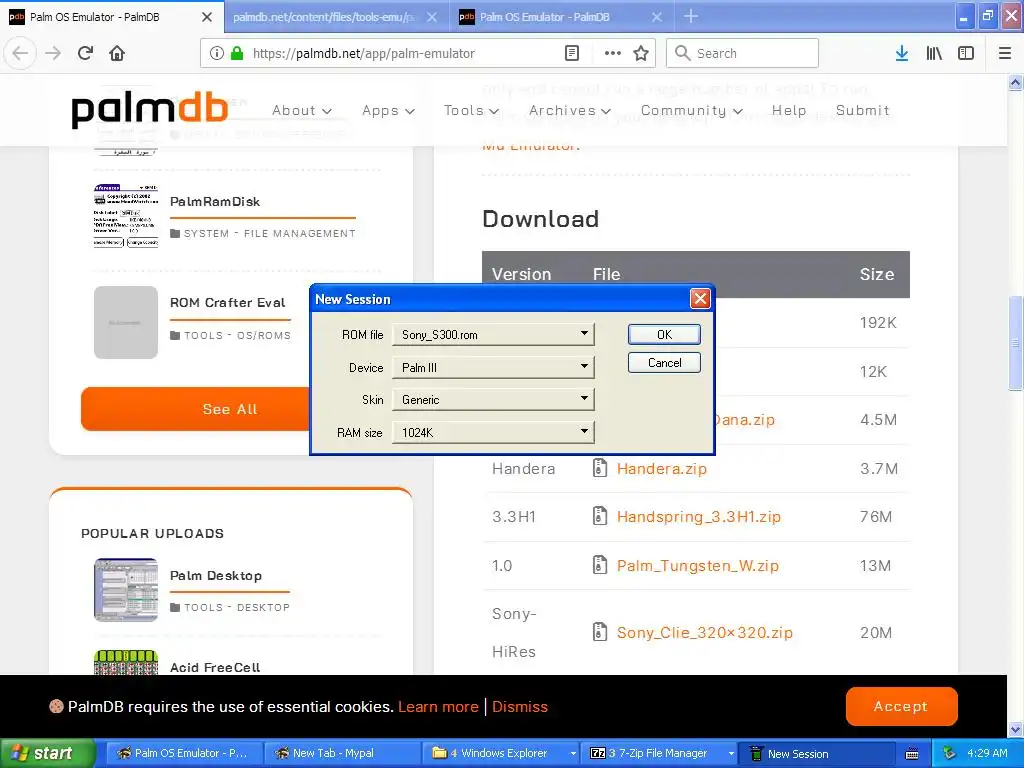Open the 7-Zip File Manager taskbar group
This screenshot has height=768, width=1024.
pyautogui.click(x=661, y=753)
